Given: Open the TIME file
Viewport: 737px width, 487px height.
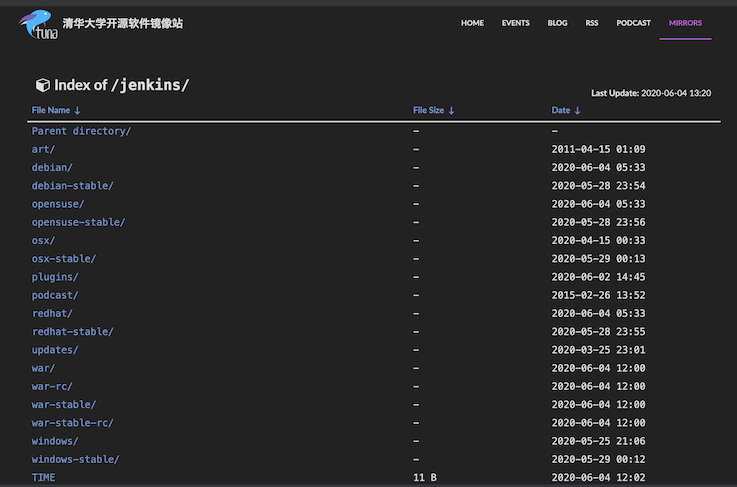Looking at the screenshot, I should (x=44, y=478).
